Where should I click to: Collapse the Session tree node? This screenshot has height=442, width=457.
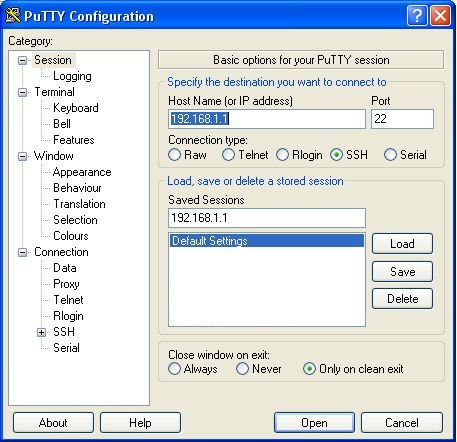(22, 60)
